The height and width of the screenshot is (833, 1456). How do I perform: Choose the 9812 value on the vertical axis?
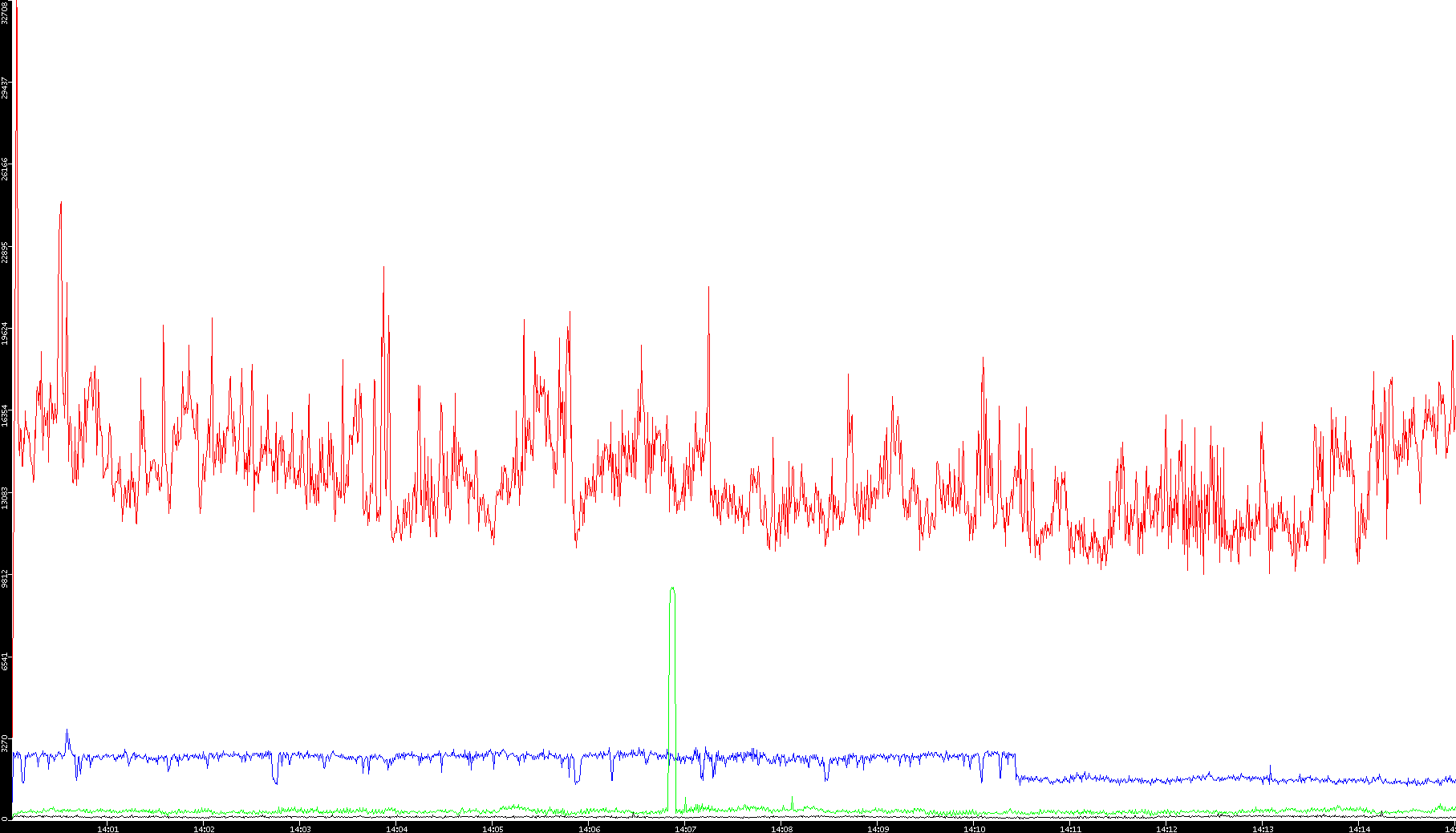point(6,579)
